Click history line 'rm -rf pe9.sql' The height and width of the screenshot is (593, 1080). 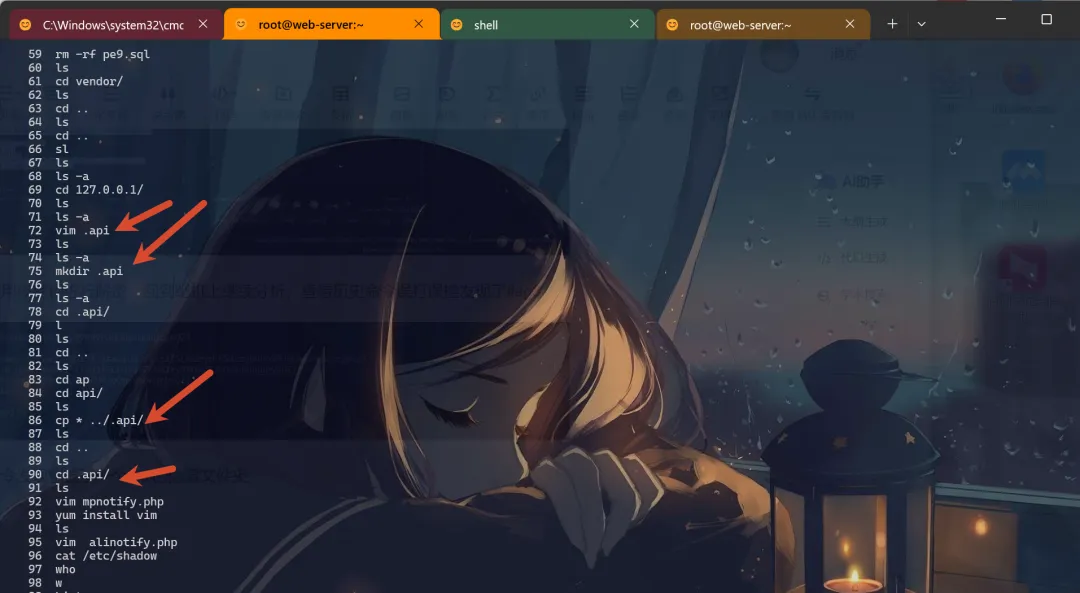click(102, 54)
